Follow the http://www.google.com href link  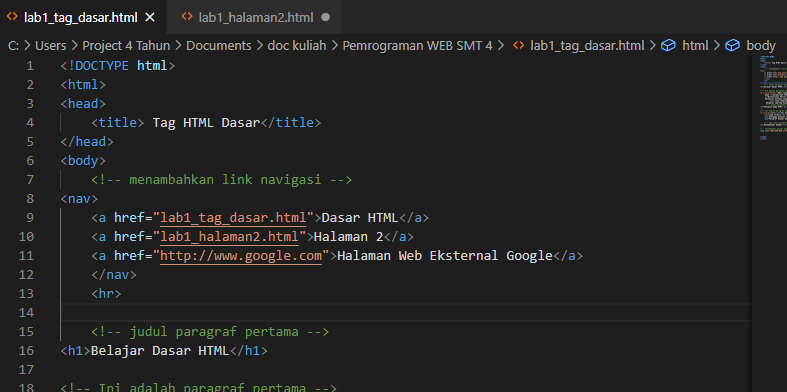241,256
